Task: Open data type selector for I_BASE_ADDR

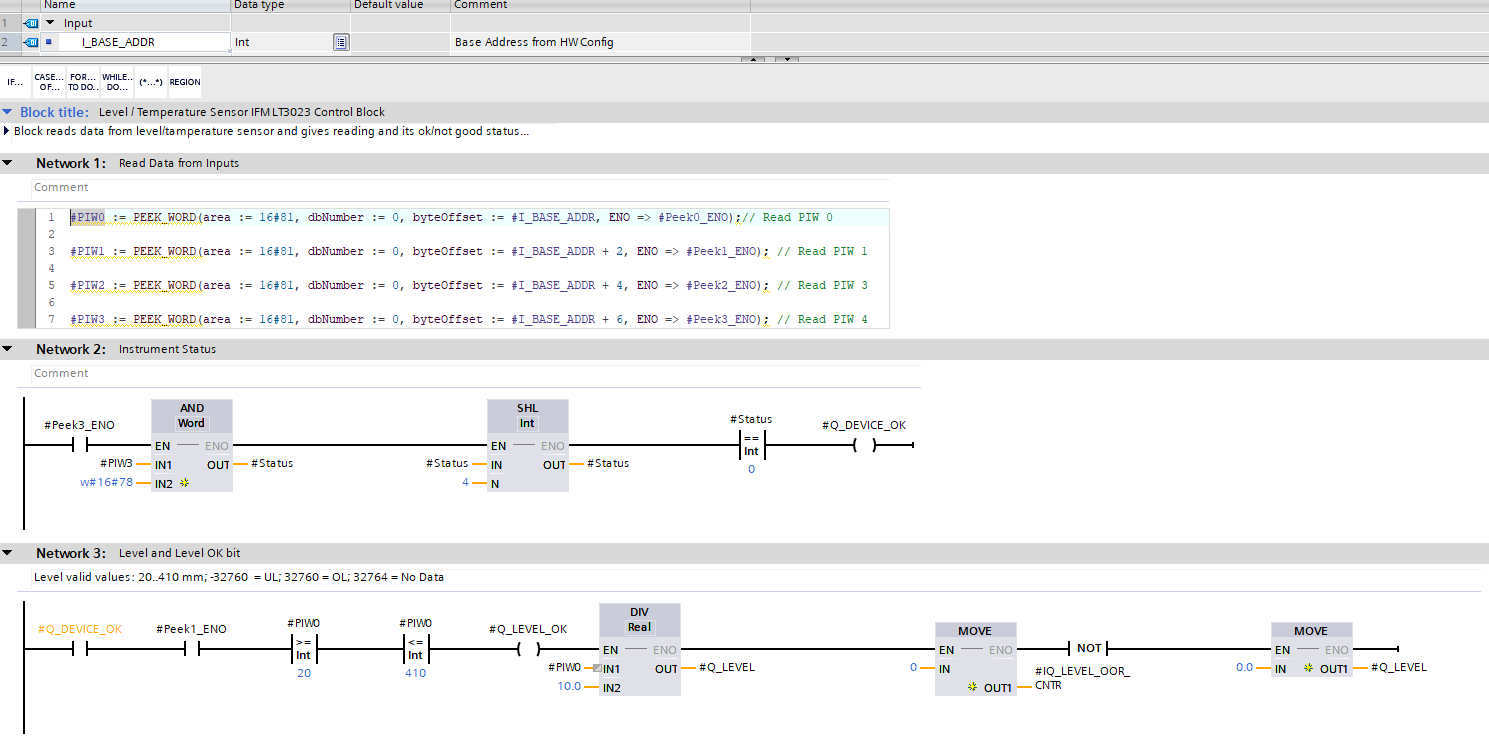Action: pyautogui.click(x=341, y=42)
